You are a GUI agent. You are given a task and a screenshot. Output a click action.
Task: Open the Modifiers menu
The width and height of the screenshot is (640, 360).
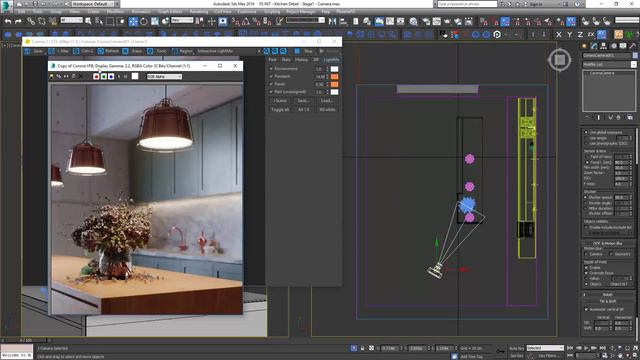(116, 12)
